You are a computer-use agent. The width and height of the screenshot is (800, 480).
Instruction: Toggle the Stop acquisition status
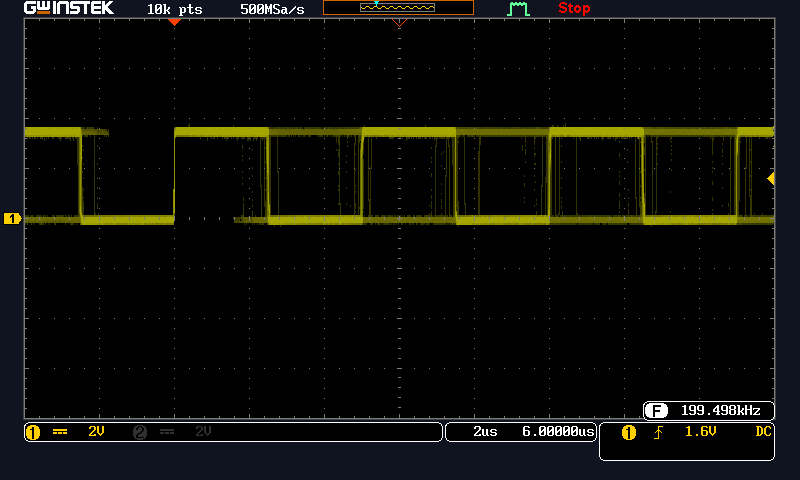[574, 9]
